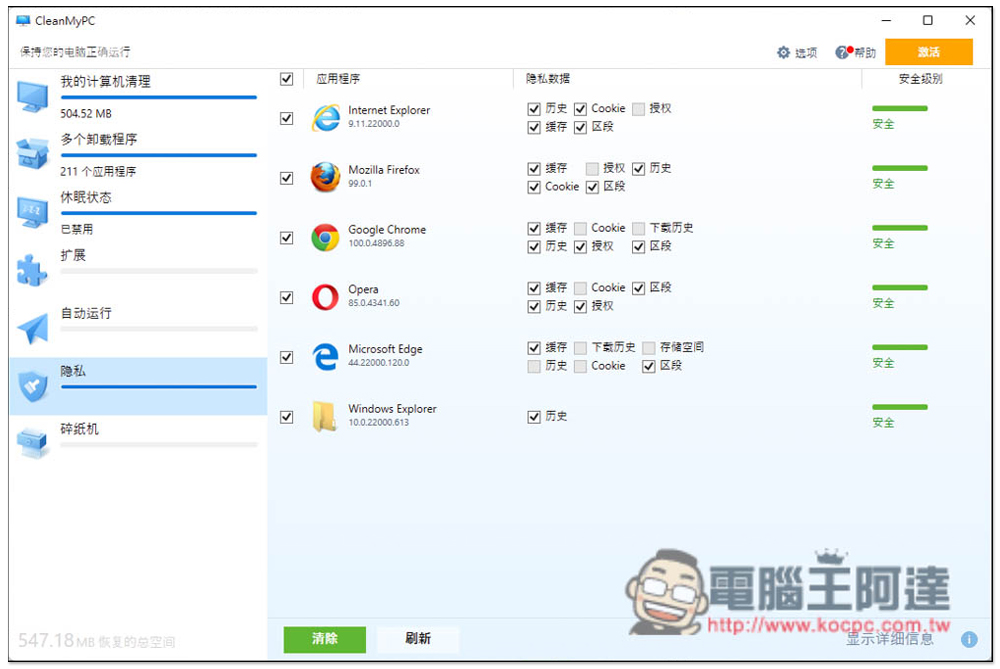Click the orange 激活 activate button
1000x669 pixels.
coord(928,52)
